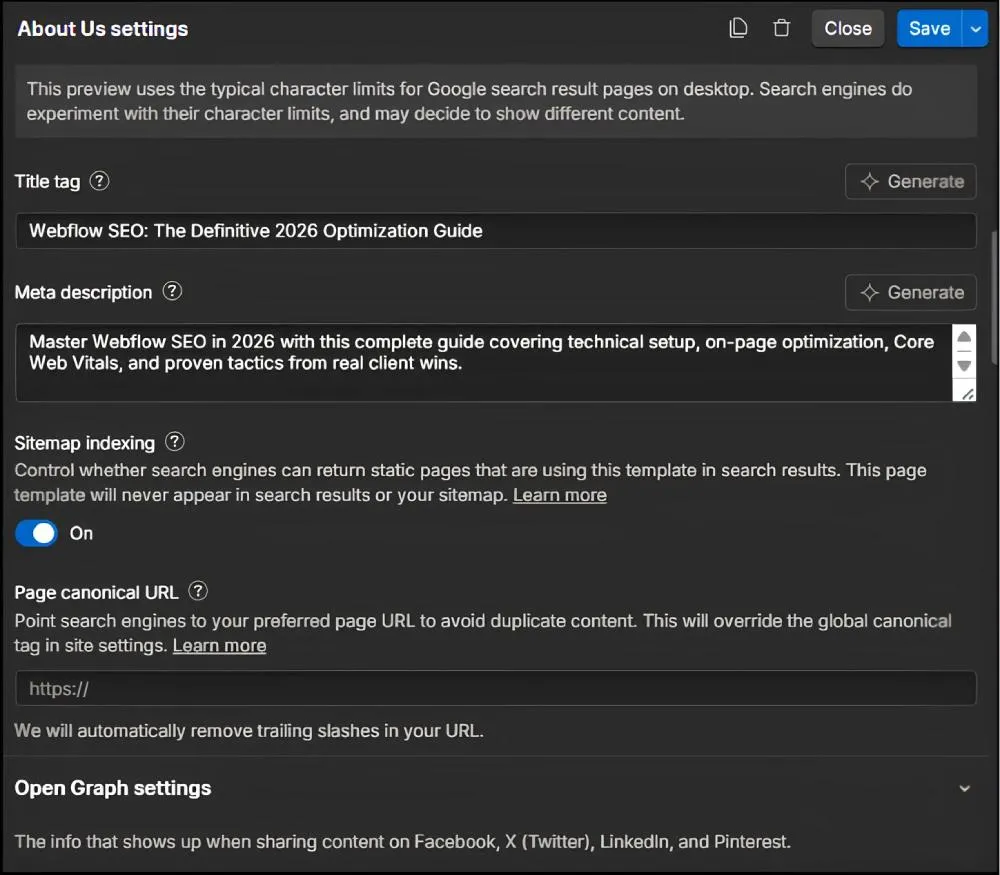Click the trash delete icon

[x=781, y=28]
